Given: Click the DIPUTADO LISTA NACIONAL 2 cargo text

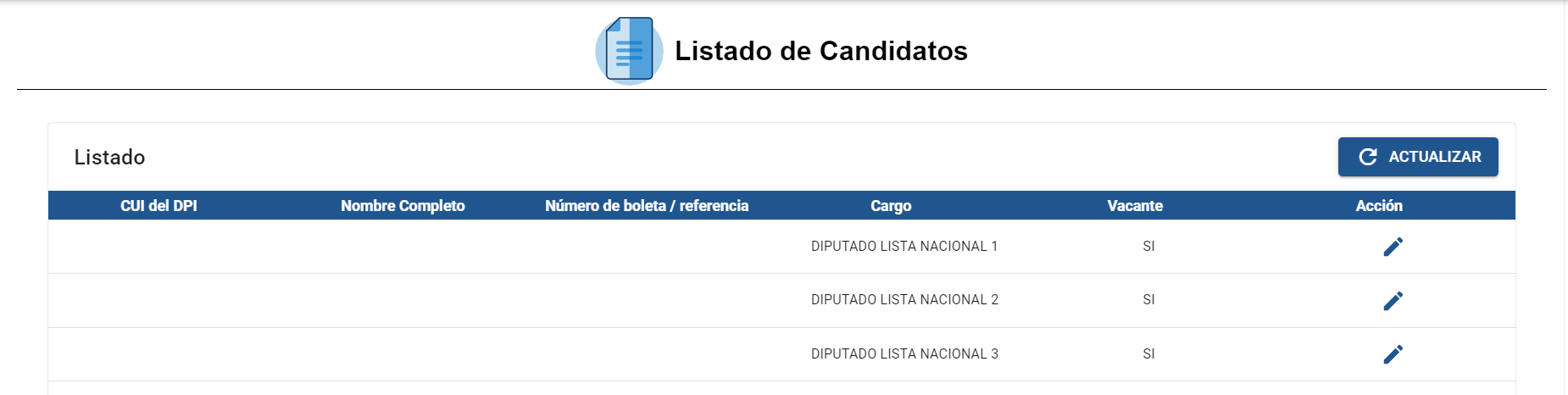Looking at the screenshot, I should [904, 300].
